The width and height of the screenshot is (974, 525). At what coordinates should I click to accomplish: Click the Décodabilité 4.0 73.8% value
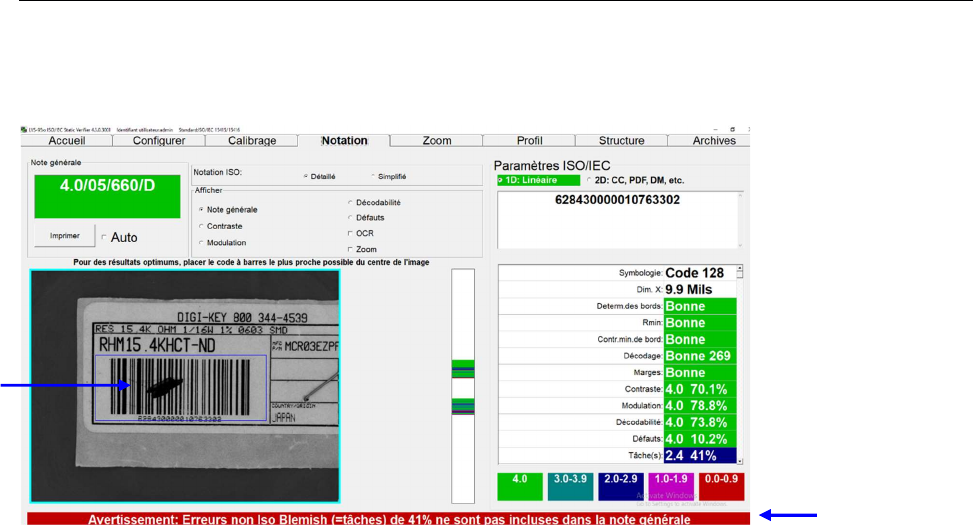(x=700, y=422)
